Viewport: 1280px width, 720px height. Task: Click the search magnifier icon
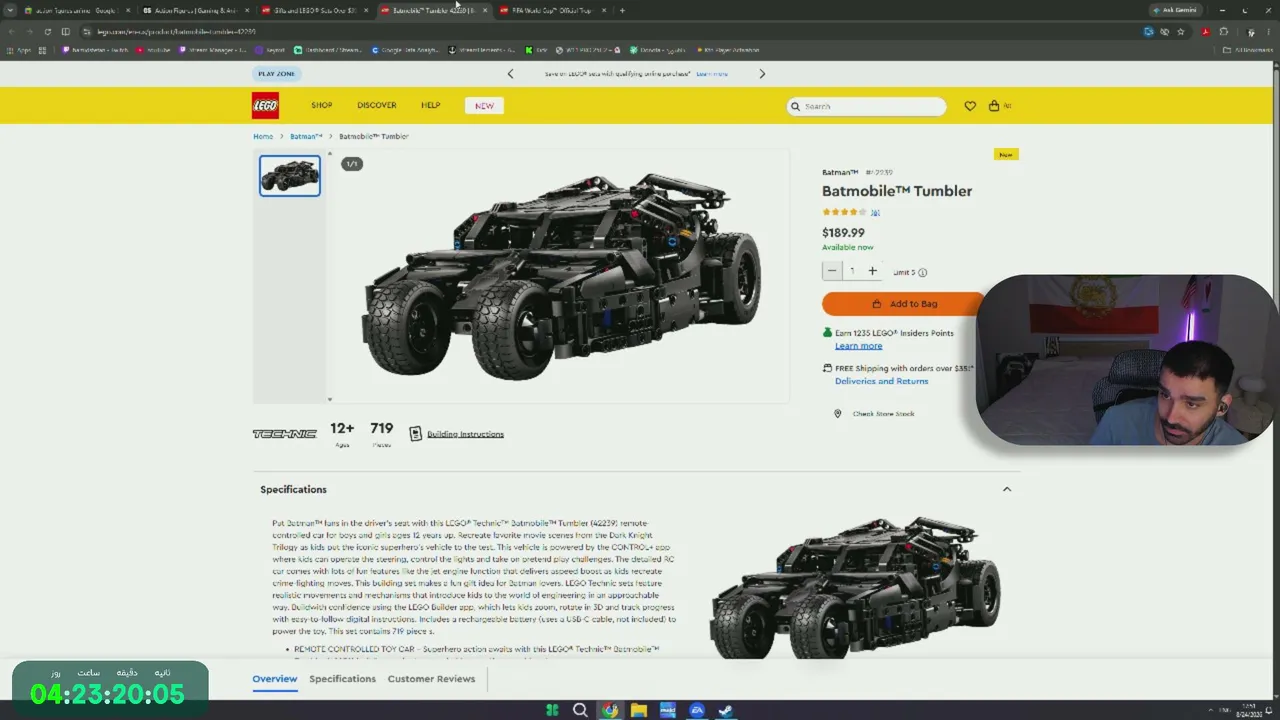(796, 106)
